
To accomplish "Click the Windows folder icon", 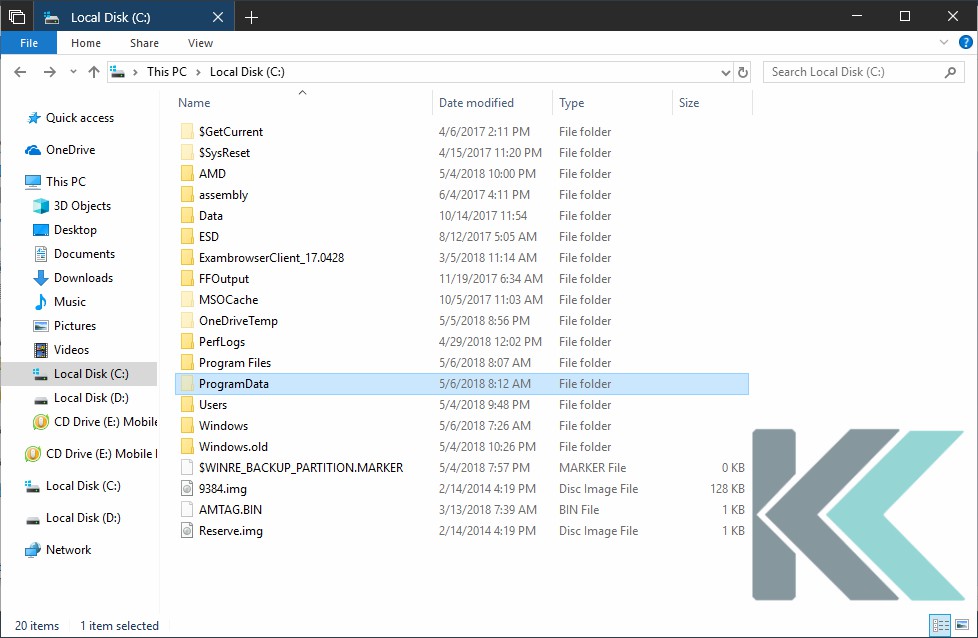I will [186, 425].
